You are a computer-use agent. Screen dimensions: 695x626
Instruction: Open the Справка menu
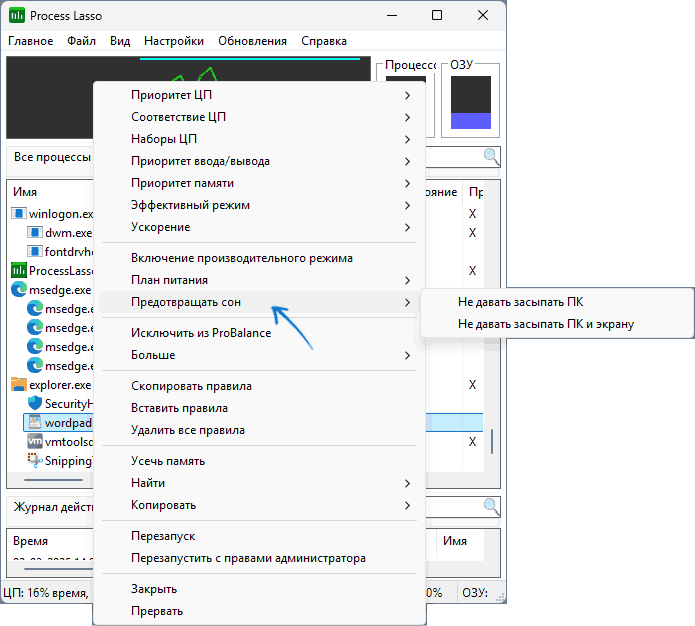(324, 41)
